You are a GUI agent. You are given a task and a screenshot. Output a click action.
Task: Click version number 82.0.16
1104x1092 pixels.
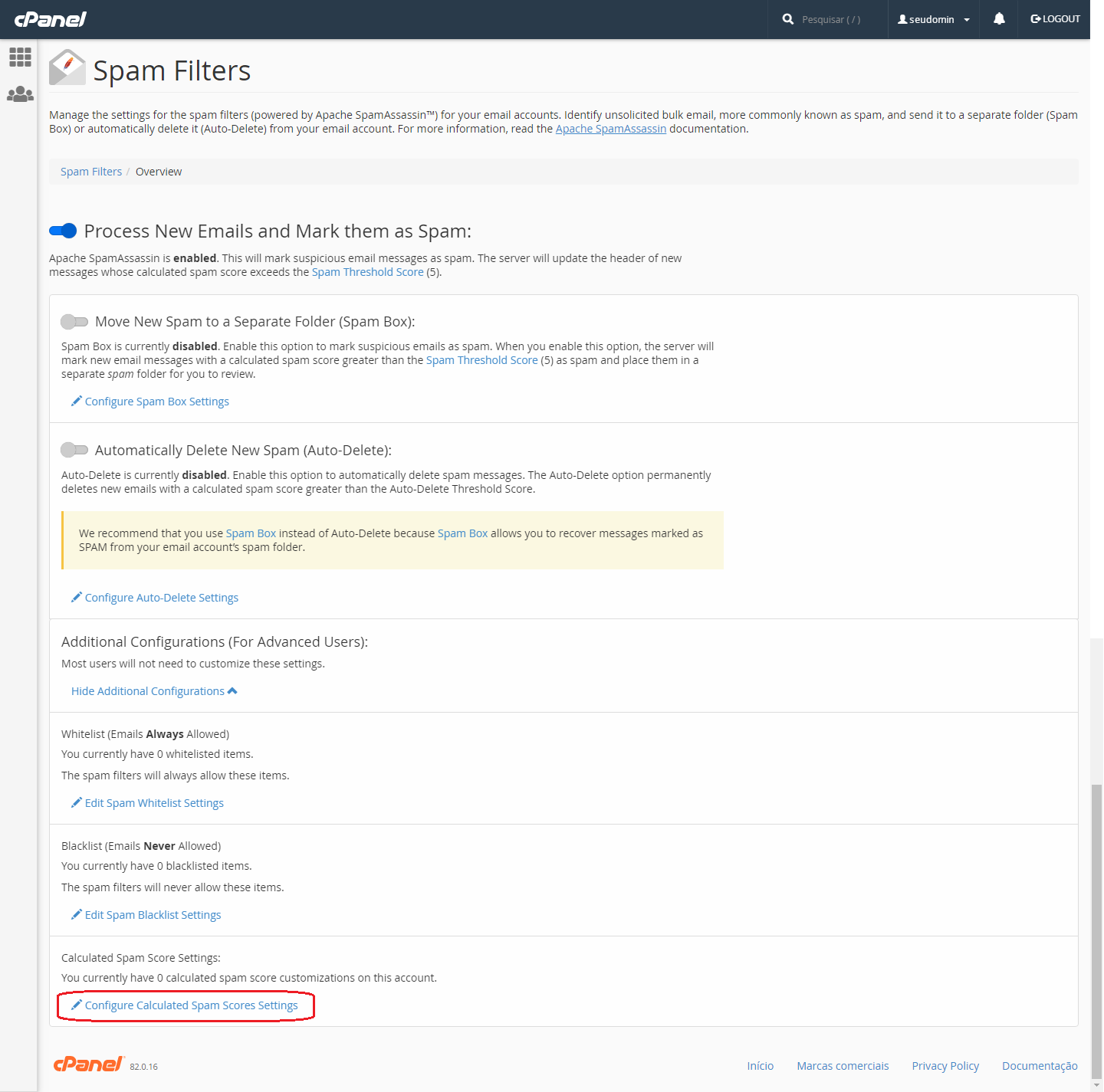point(143,1067)
